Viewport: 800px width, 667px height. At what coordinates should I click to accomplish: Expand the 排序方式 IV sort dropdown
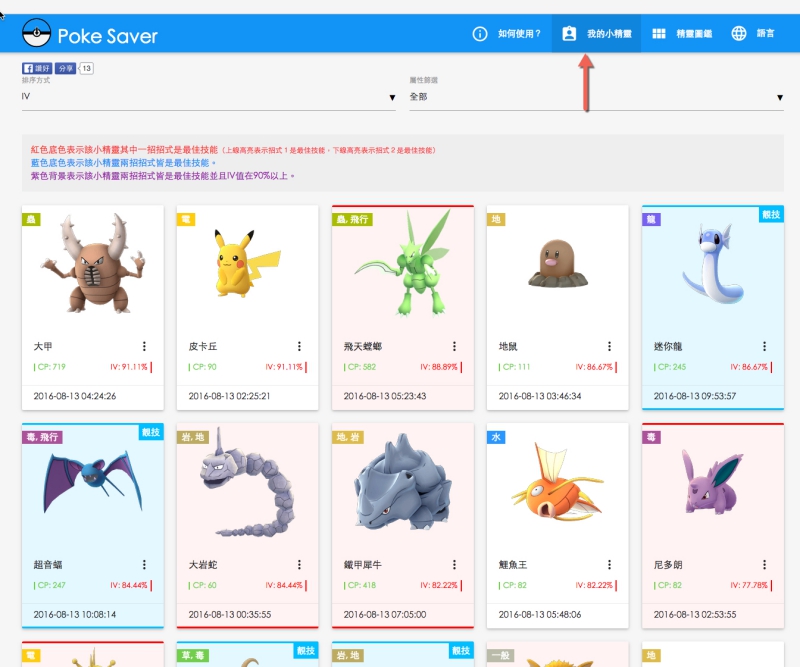[209, 96]
